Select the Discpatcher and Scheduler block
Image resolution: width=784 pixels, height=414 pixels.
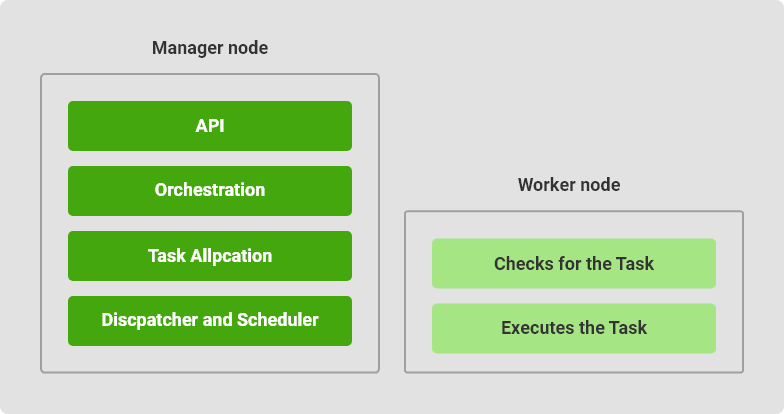210,321
